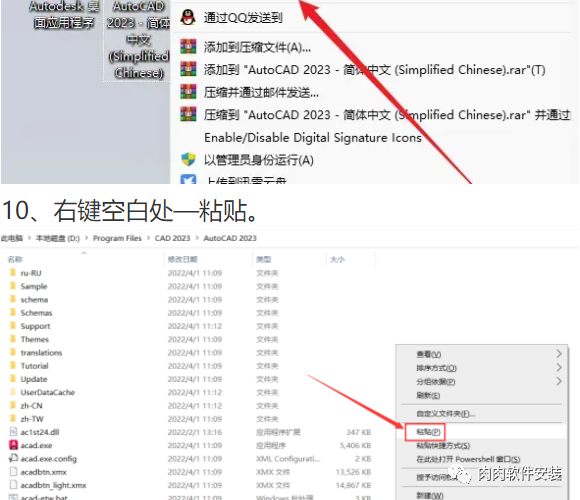Choose 刷新(E) in the context menu
580x500 pixels.
(x=428, y=395)
